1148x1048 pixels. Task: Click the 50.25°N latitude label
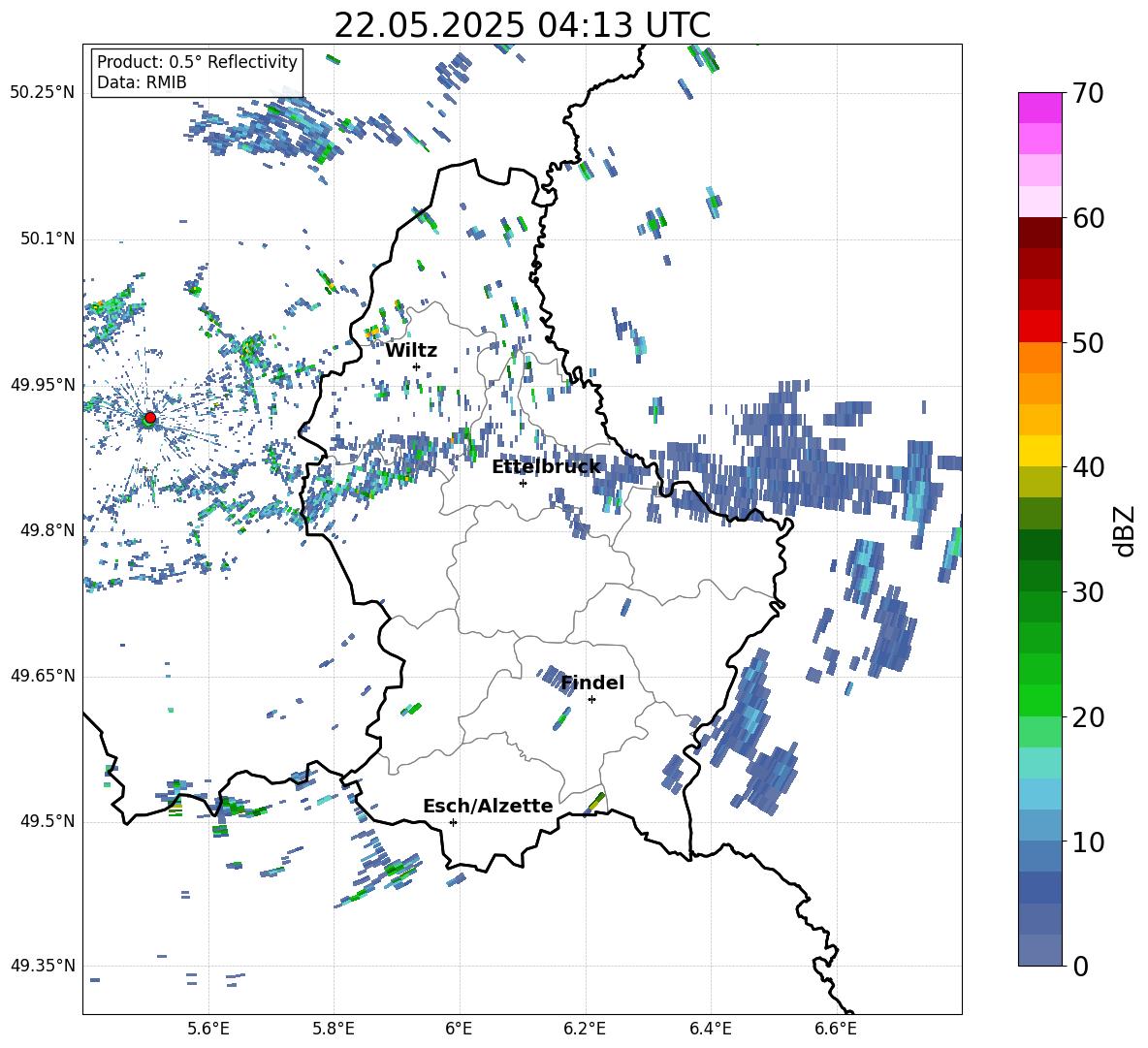click(43, 92)
